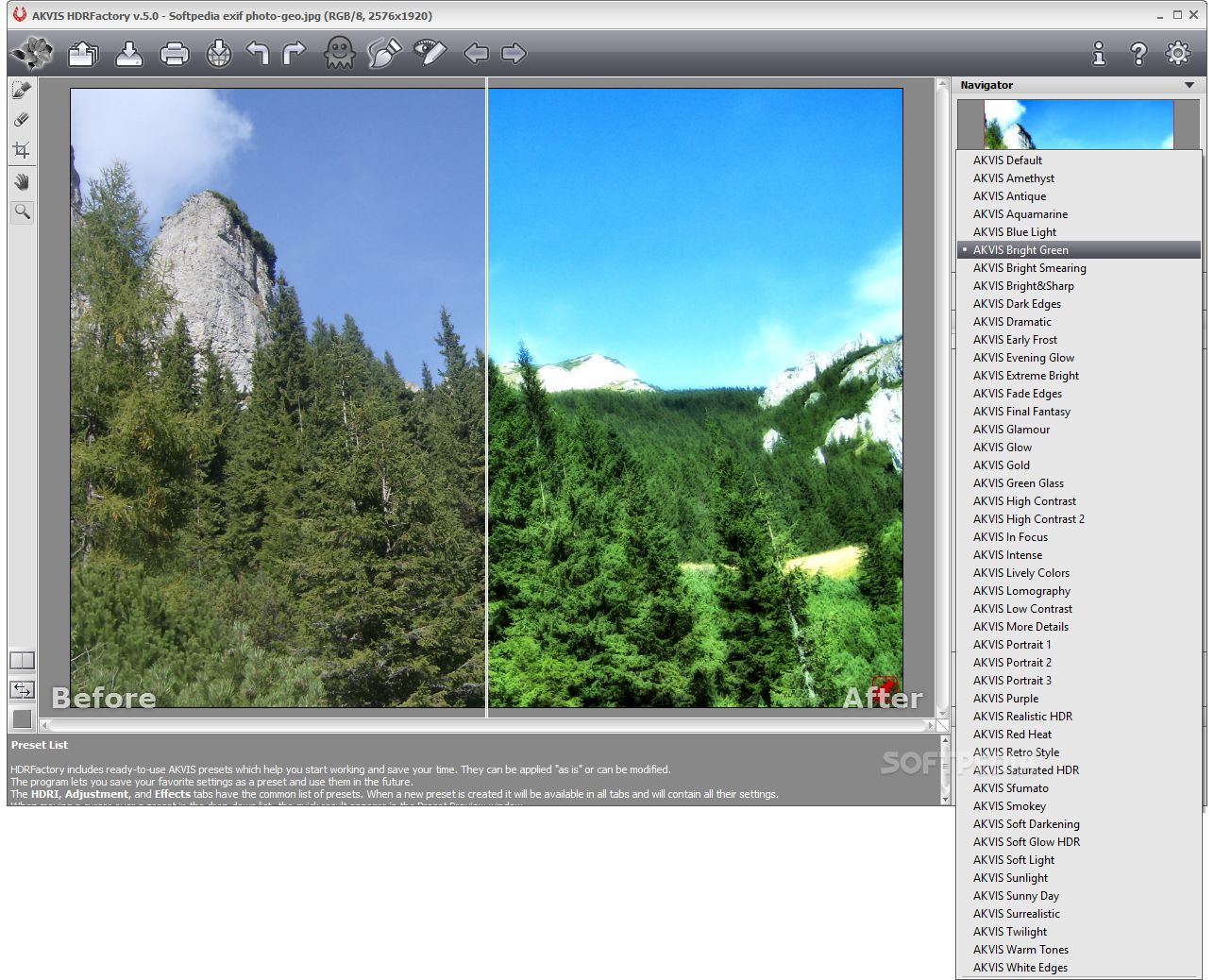Select AKVIS White Edges preset
This screenshot has width=1214, height=980.
coord(1079,968)
